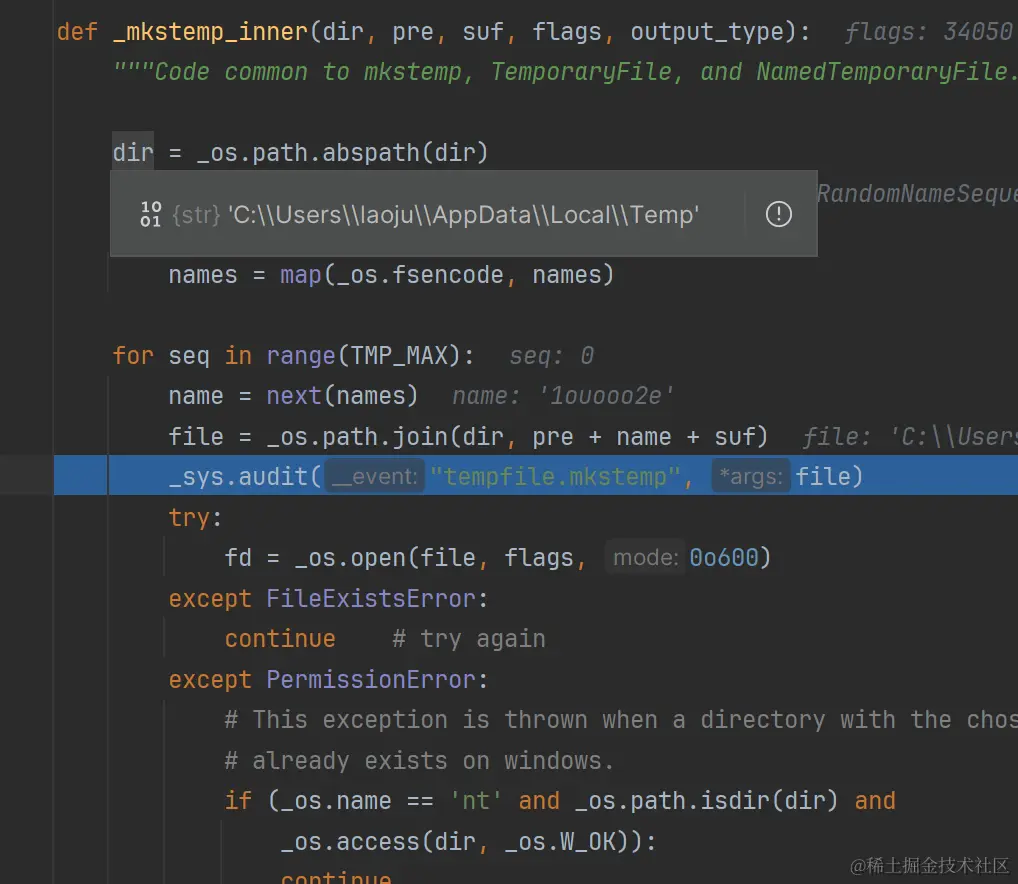Click the '_sys.audit' call on highlighted line
Image resolution: width=1018 pixels, height=884 pixels.
pyautogui.click(x=238, y=477)
